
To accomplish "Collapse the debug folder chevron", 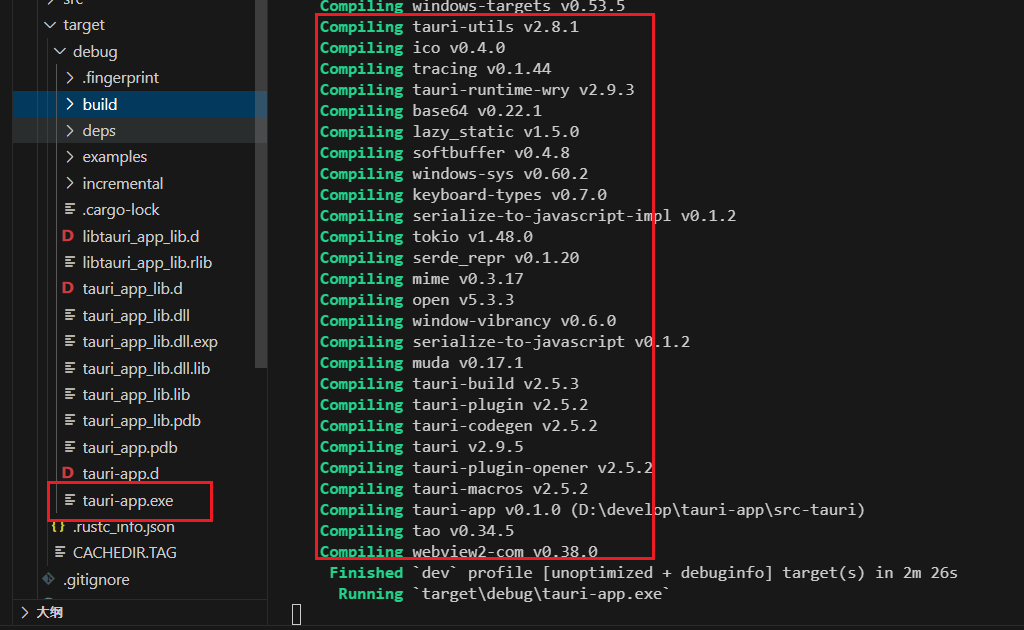I will (x=60, y=52).
